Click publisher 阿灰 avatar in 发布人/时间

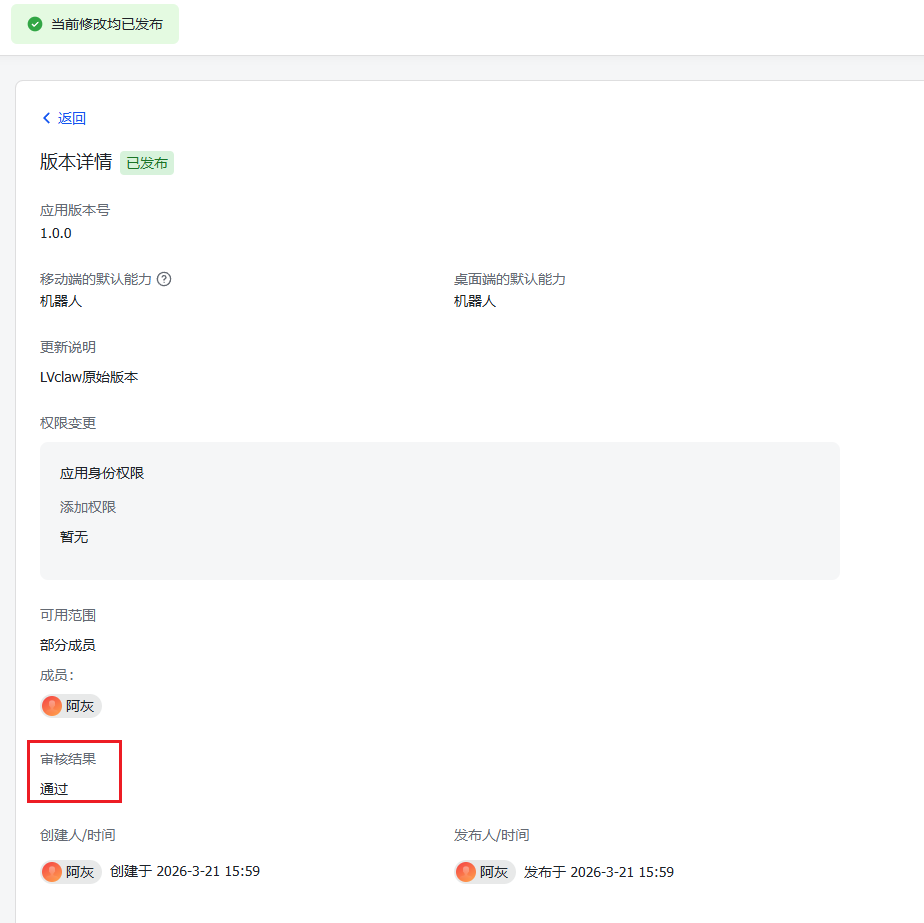(466, 872)
